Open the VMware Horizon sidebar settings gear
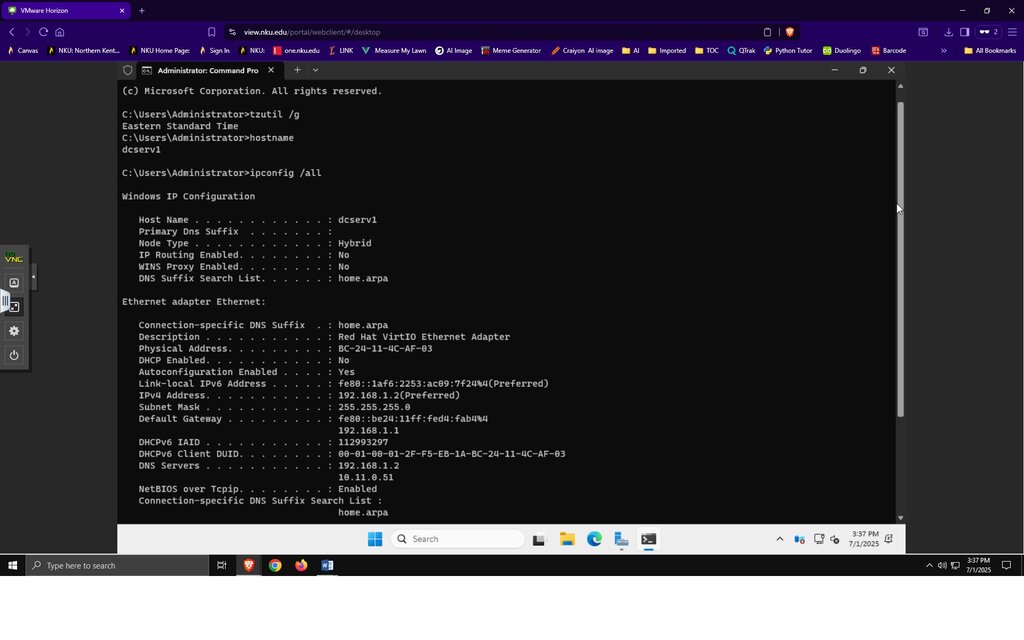 (x=14, y=331)
